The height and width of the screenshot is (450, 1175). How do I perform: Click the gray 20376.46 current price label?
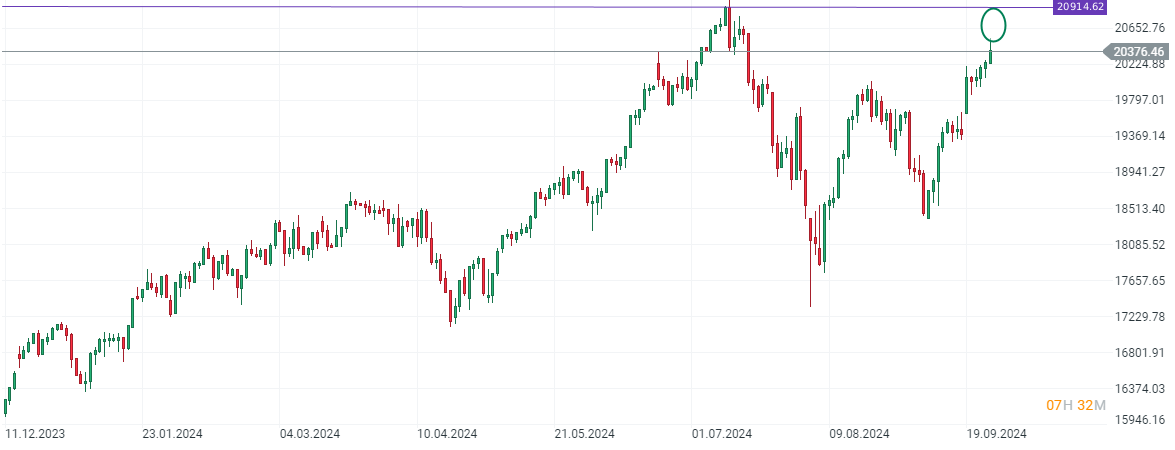[x=1136, y=51]
